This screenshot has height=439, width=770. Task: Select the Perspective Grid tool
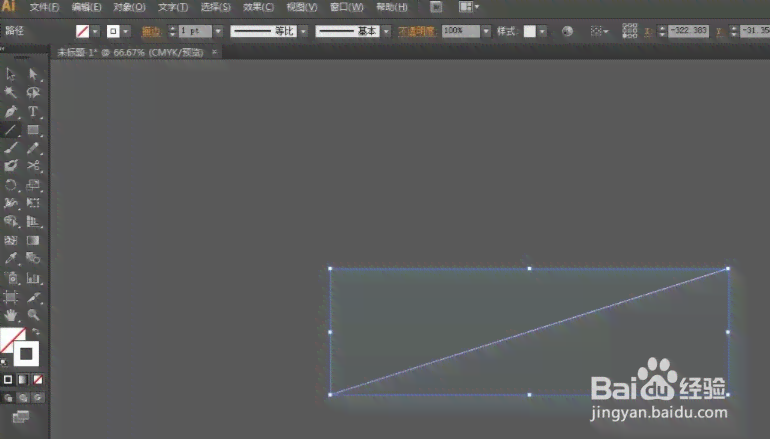point(33,221)
